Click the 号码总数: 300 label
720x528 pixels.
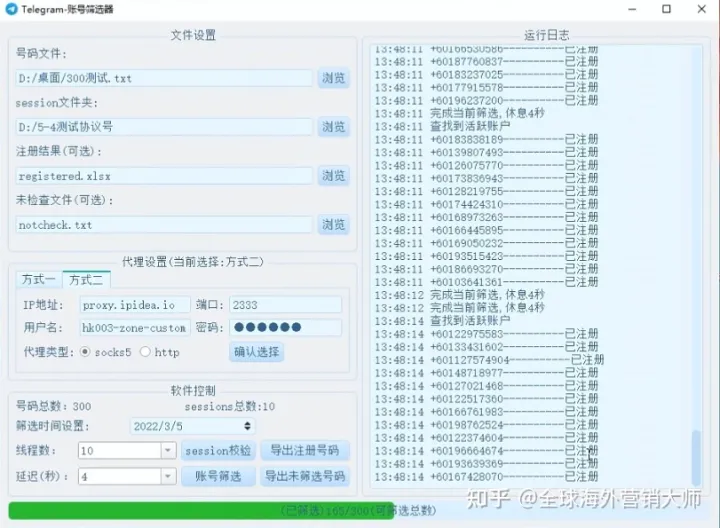click(54, 406)
